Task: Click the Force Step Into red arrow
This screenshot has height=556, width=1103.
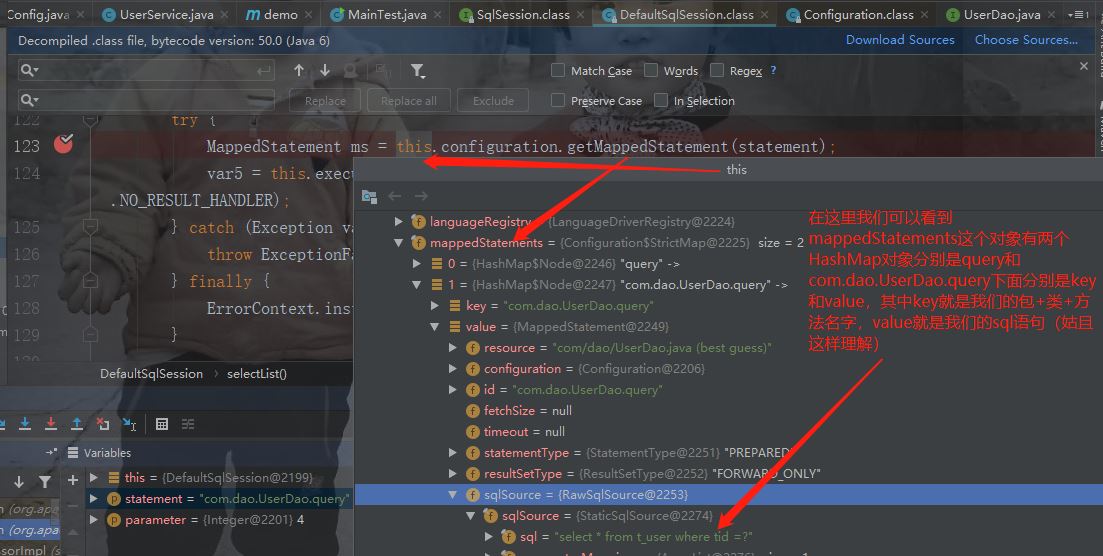Action: (51, 424)
